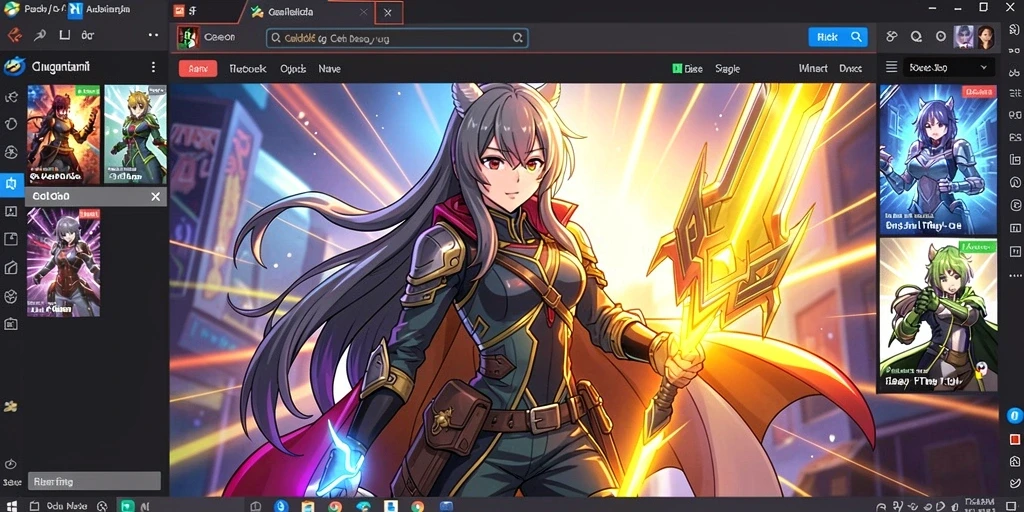Close the Colodn panel header
Viewport: 1024px width, 512px height.
click(x=155, y=197)
